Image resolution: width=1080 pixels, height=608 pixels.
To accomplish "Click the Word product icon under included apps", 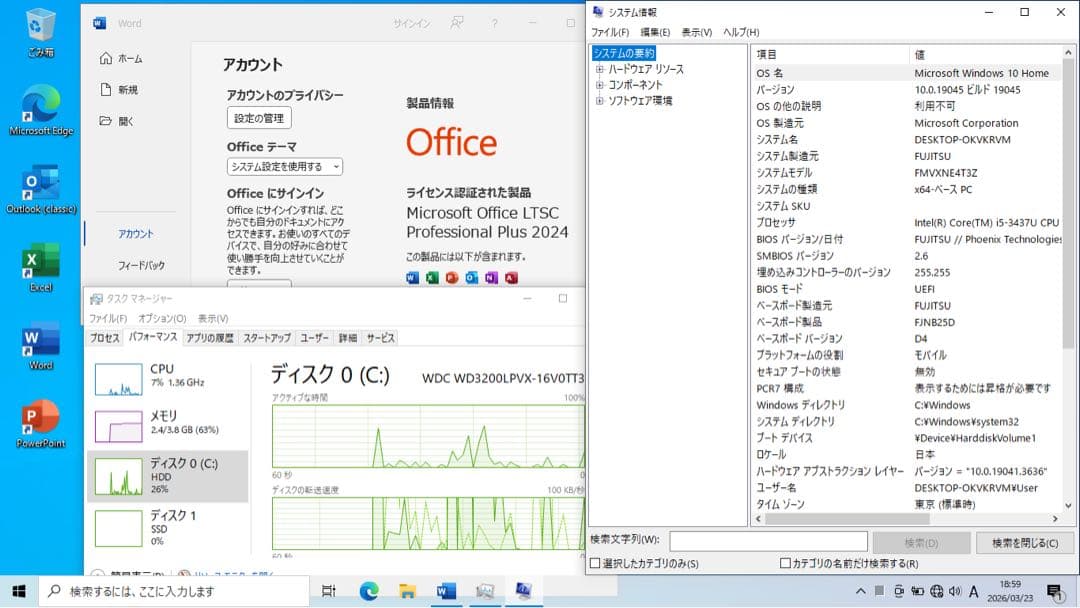I will pyautogui.click(x=413, y=278).
